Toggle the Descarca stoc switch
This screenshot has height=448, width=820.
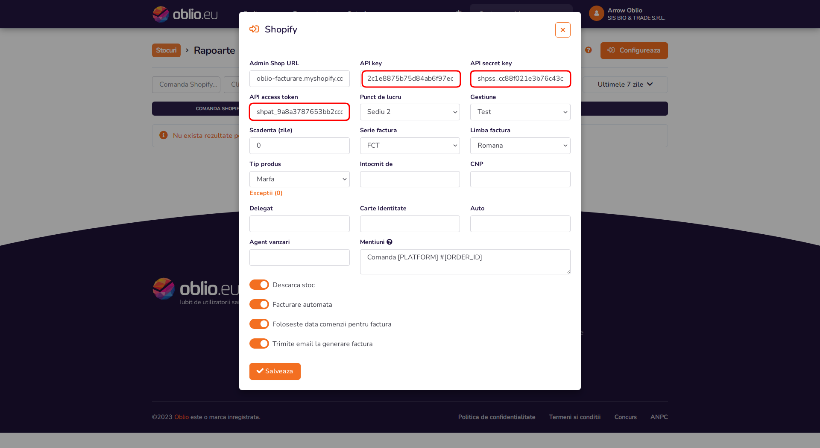click(259, 285)
